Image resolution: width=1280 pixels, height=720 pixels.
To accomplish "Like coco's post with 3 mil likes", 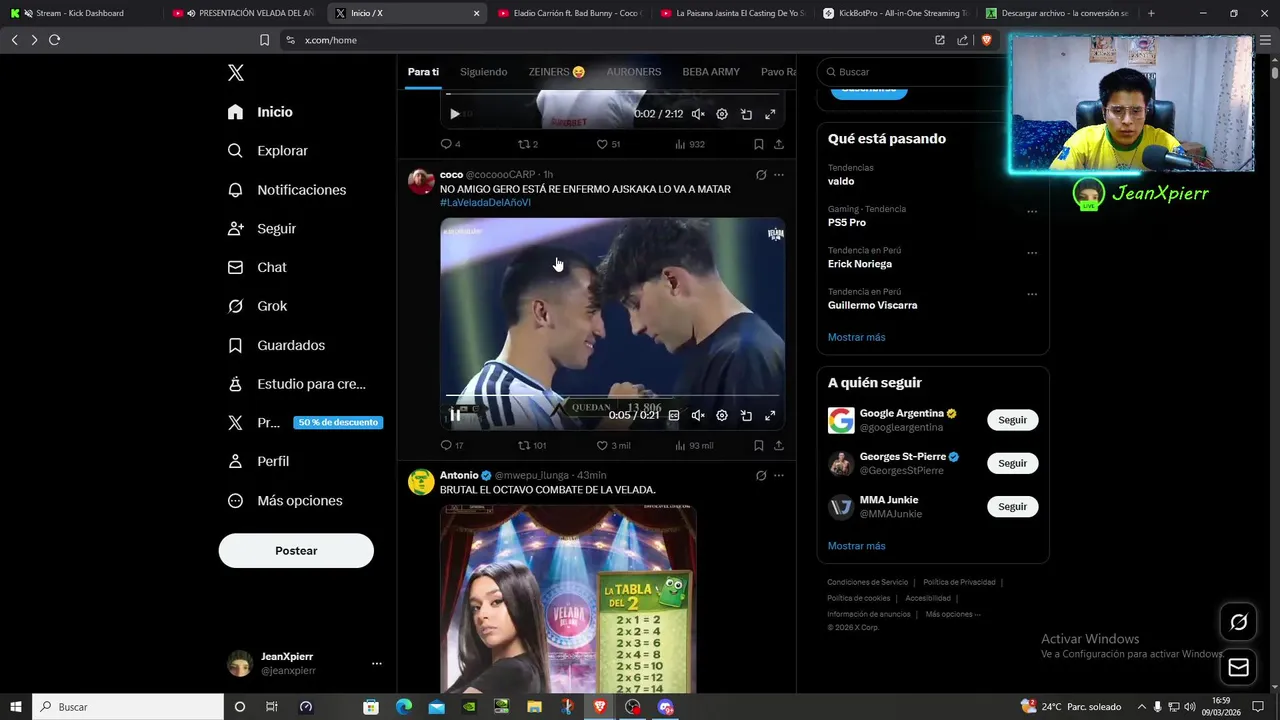I will pos(602,445).
